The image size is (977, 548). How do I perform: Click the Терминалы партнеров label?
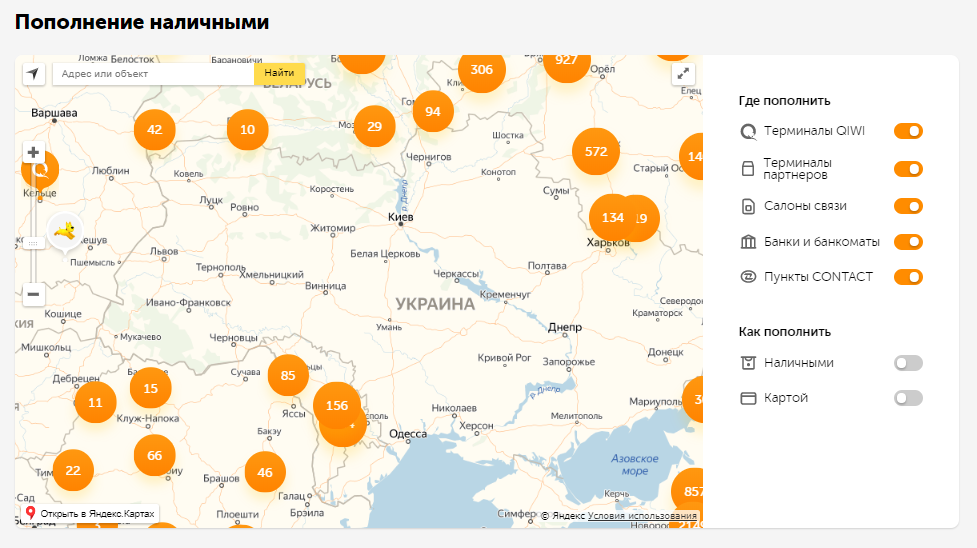point(798,169)
